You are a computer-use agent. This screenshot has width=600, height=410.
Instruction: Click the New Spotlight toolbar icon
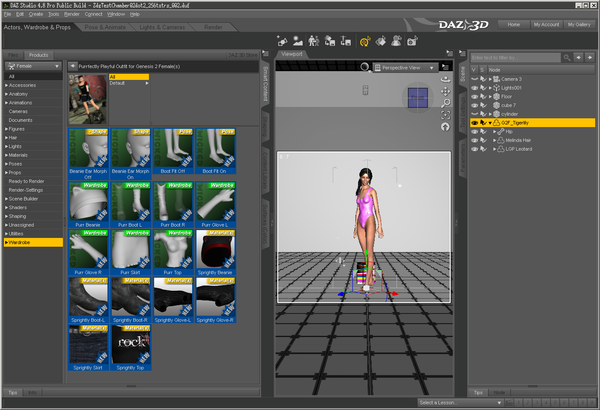[x=282, y=41]
